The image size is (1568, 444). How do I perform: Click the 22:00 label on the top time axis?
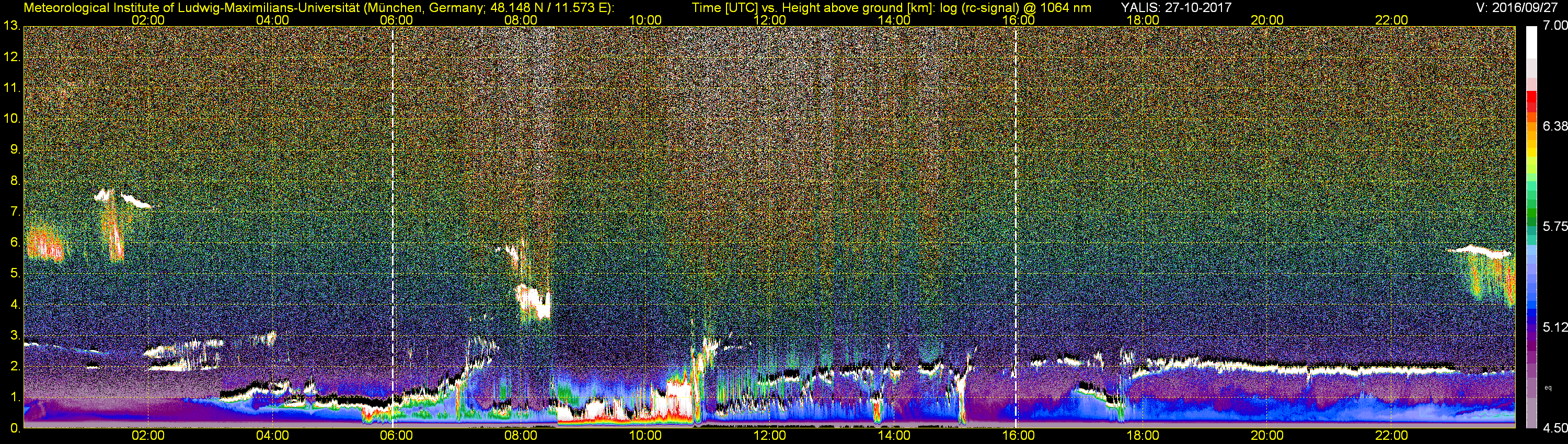click(x=1391, y=20)
